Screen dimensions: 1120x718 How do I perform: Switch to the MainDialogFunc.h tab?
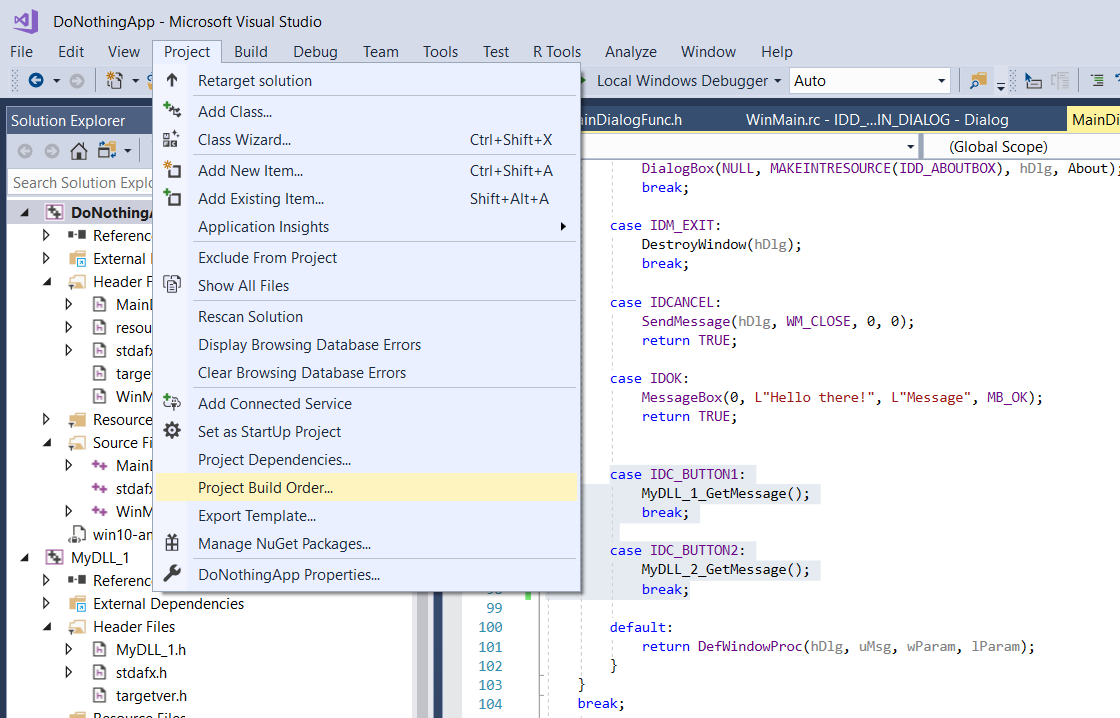point(632,119)
